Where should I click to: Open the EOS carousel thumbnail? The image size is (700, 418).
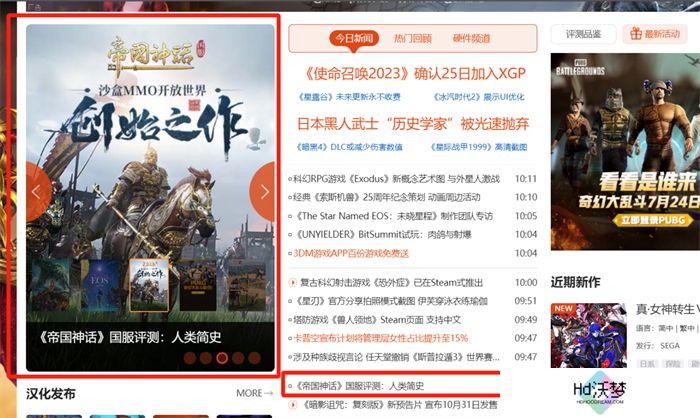pyautogui.click(x=100, y=285)
